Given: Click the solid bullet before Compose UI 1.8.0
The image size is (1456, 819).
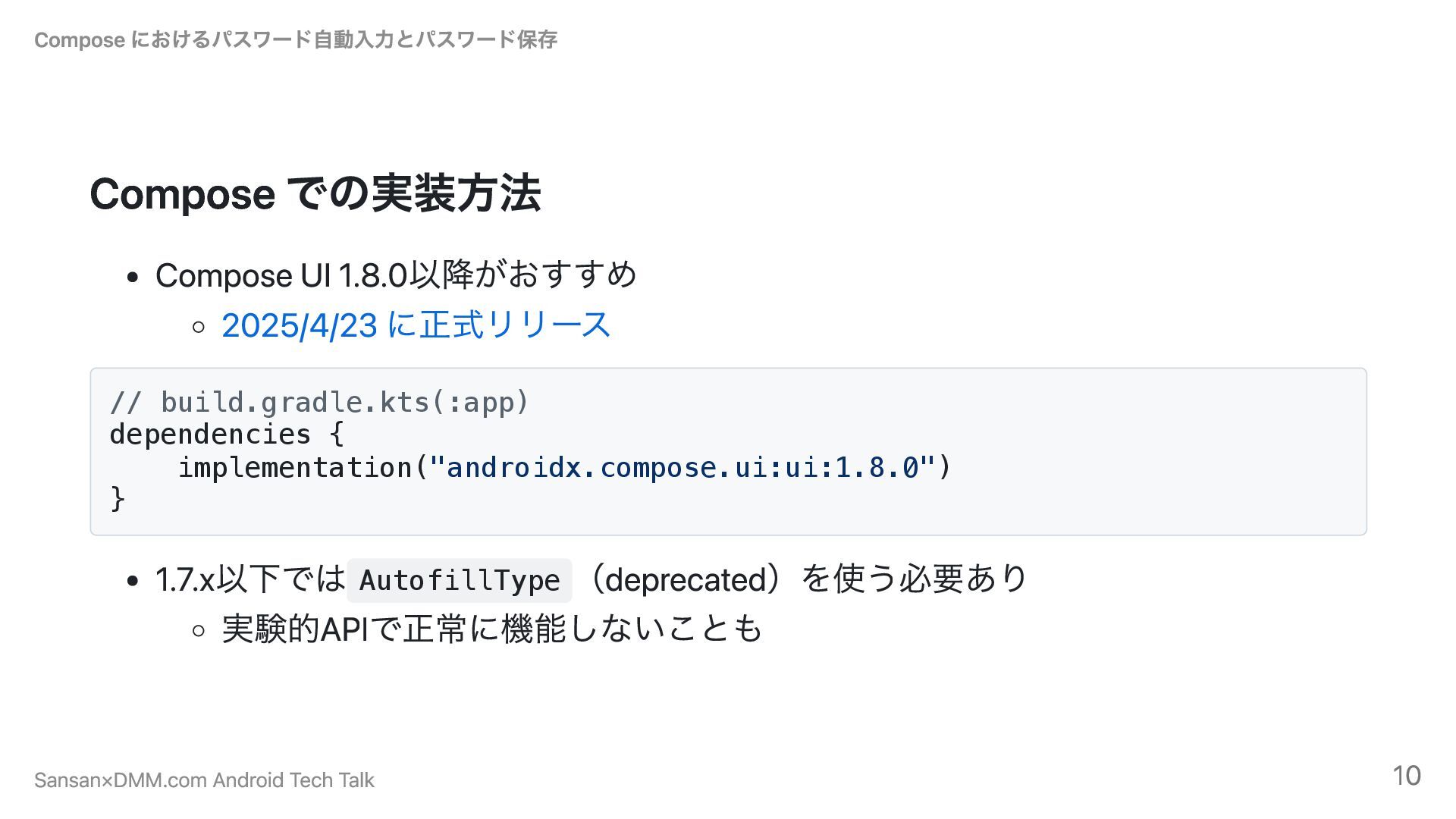Looking at the screenshot, I should [133, 278].
